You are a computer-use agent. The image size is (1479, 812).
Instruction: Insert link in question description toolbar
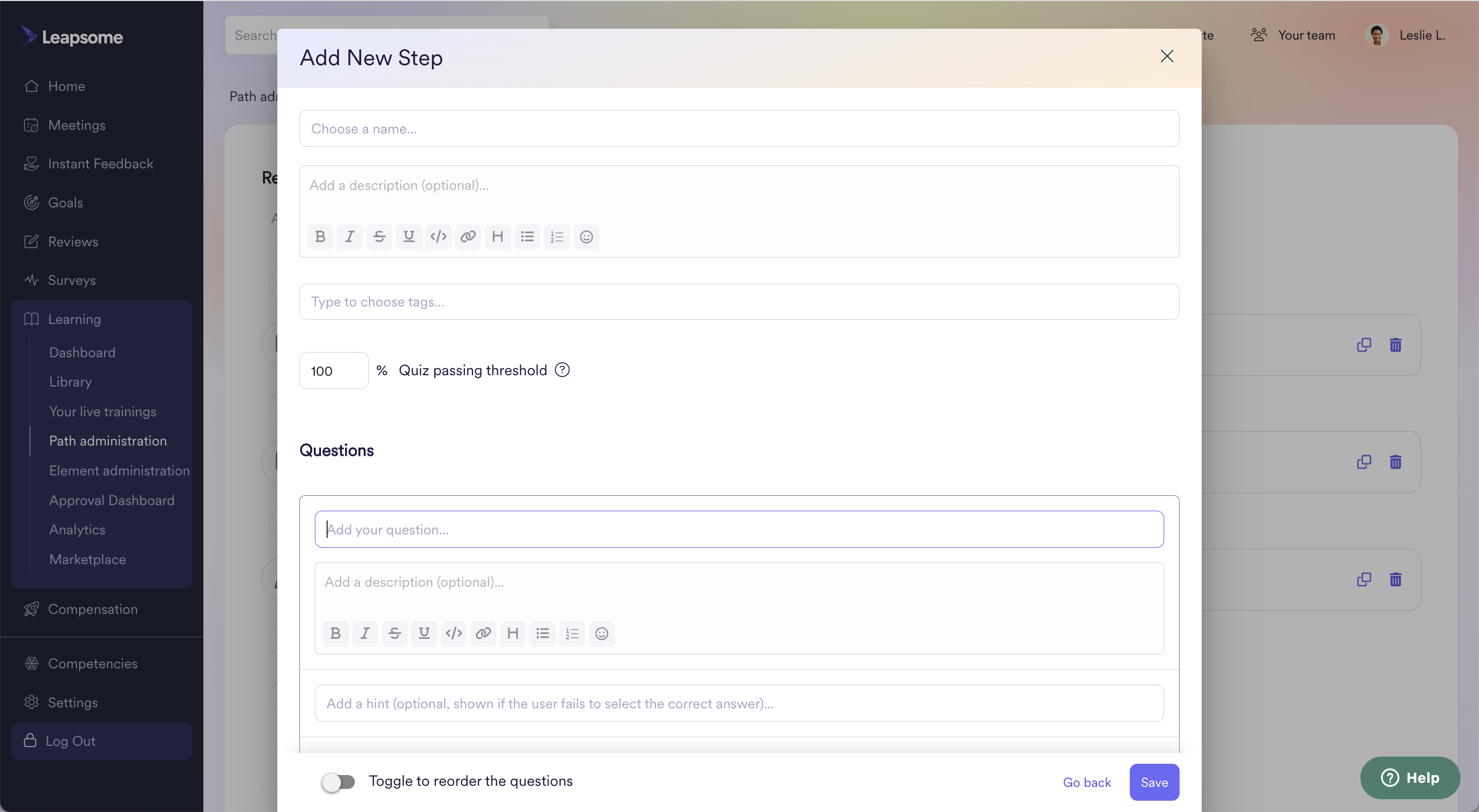click(x=483, y=633)
